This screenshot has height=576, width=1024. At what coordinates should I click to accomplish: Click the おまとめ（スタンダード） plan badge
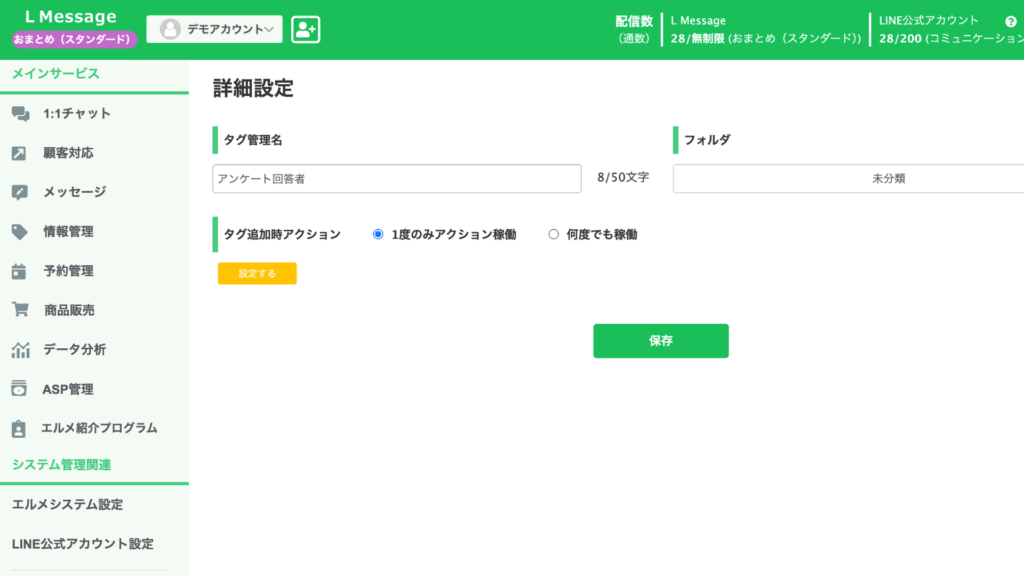pyautogui.click(x=74, y=39)
